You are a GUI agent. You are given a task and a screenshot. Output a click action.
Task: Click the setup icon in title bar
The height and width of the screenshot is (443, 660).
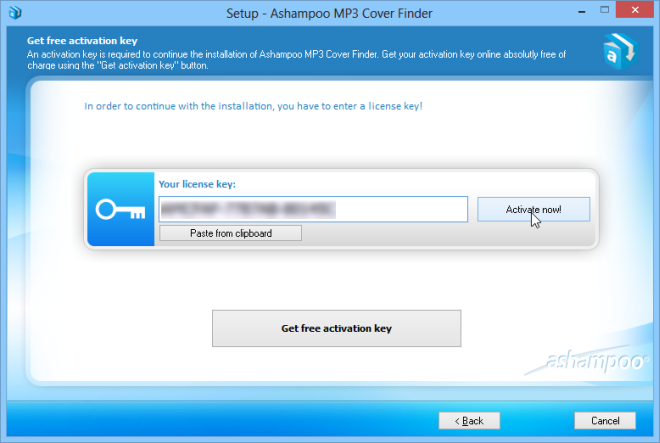(15, 12)
